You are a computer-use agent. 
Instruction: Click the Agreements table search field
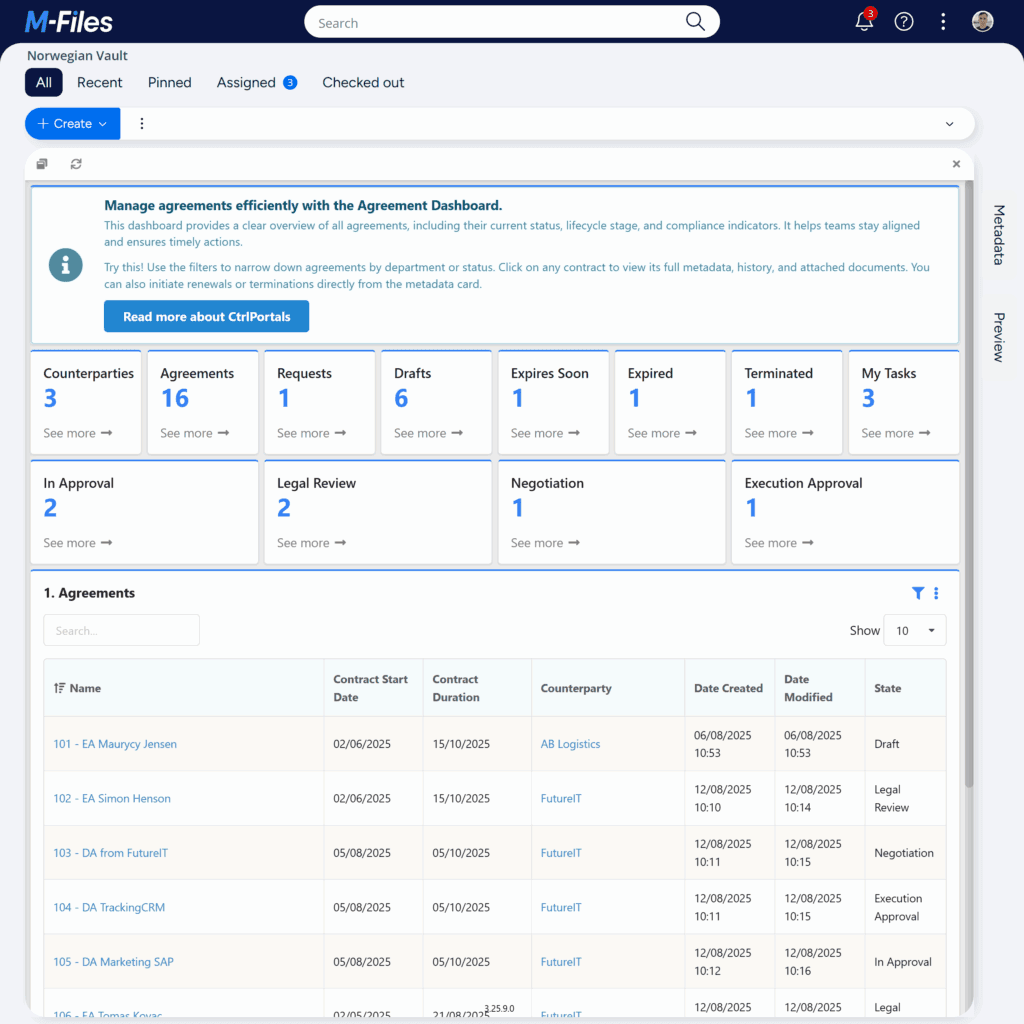(x=121, y=631)
